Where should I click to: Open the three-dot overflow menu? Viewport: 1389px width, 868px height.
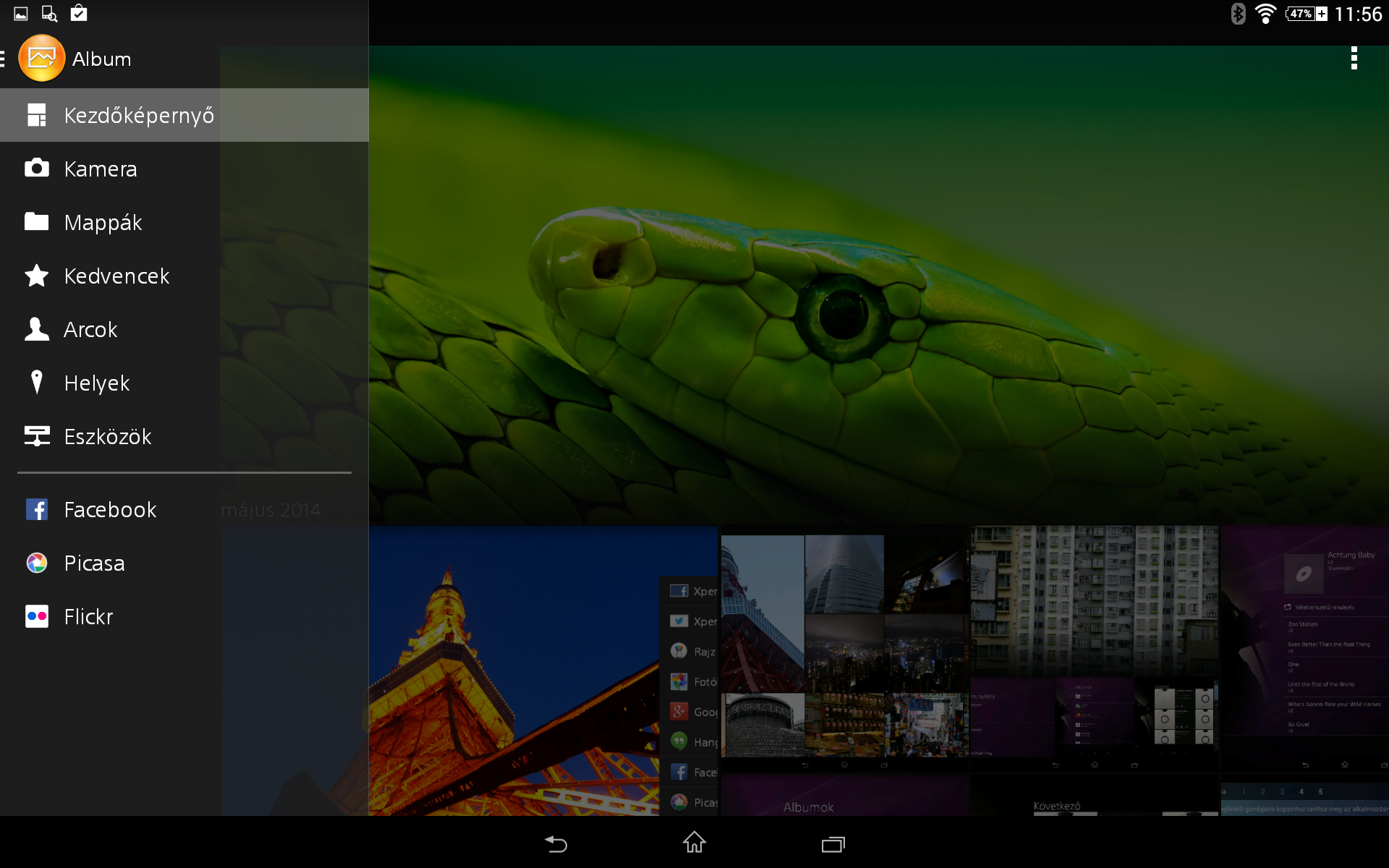point(1354,59)
